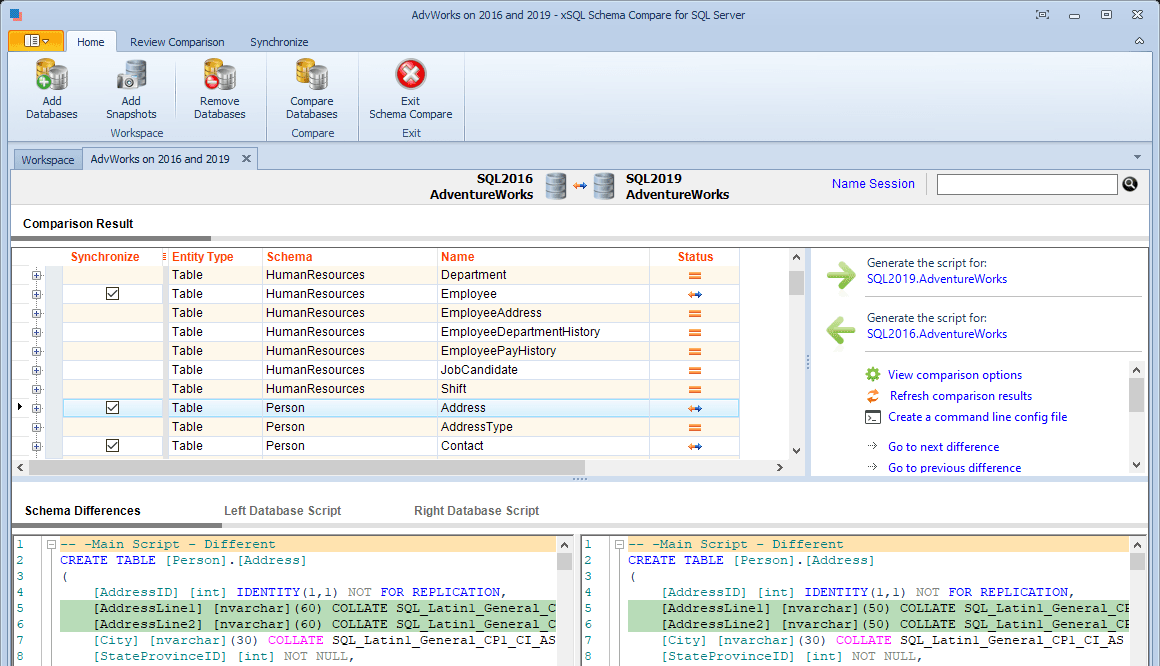1160x666 pixels.
Task: Open the View comparison options link
Action: point(955,375)
